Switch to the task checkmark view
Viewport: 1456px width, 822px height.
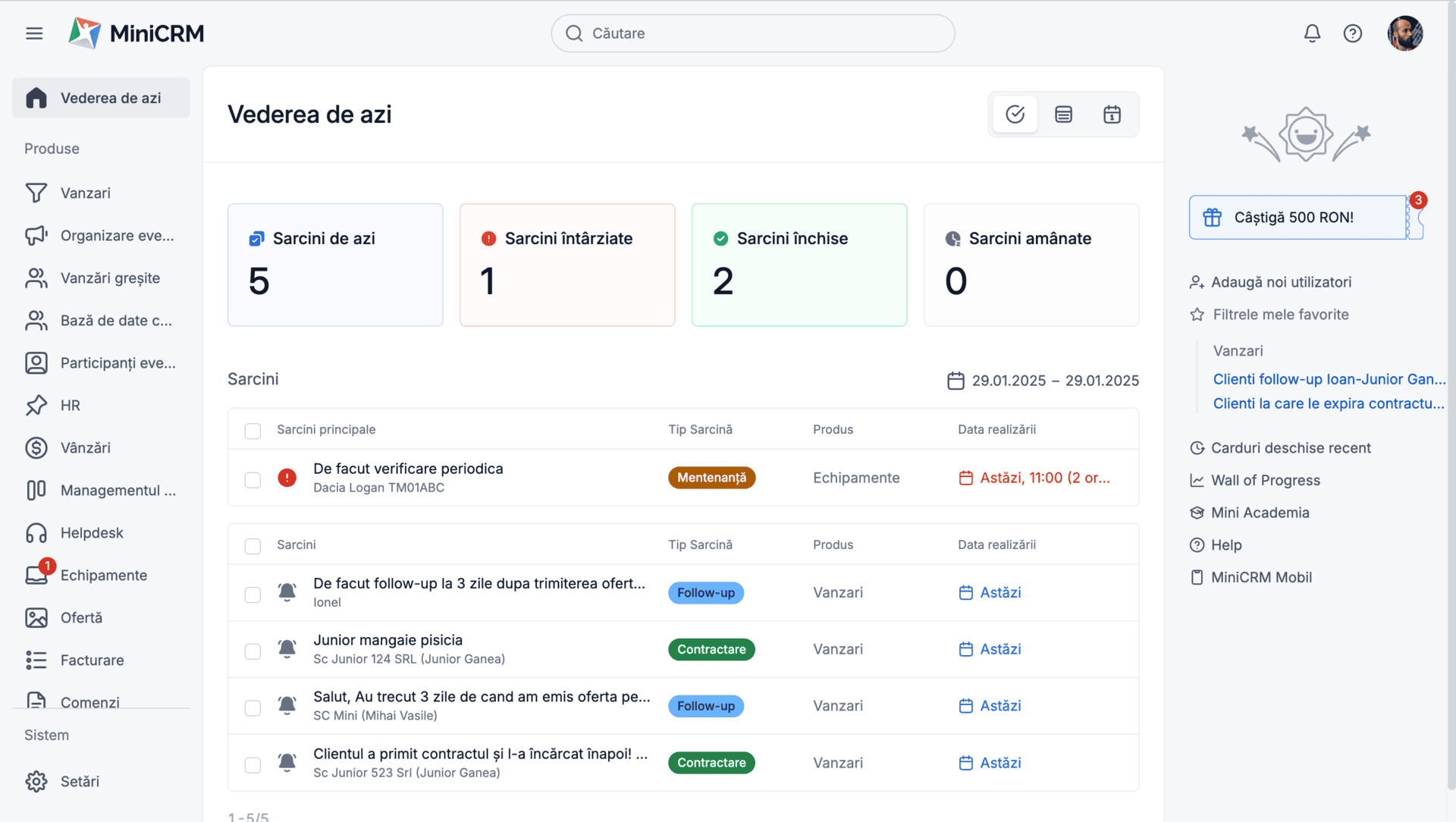coord(1015,115)
